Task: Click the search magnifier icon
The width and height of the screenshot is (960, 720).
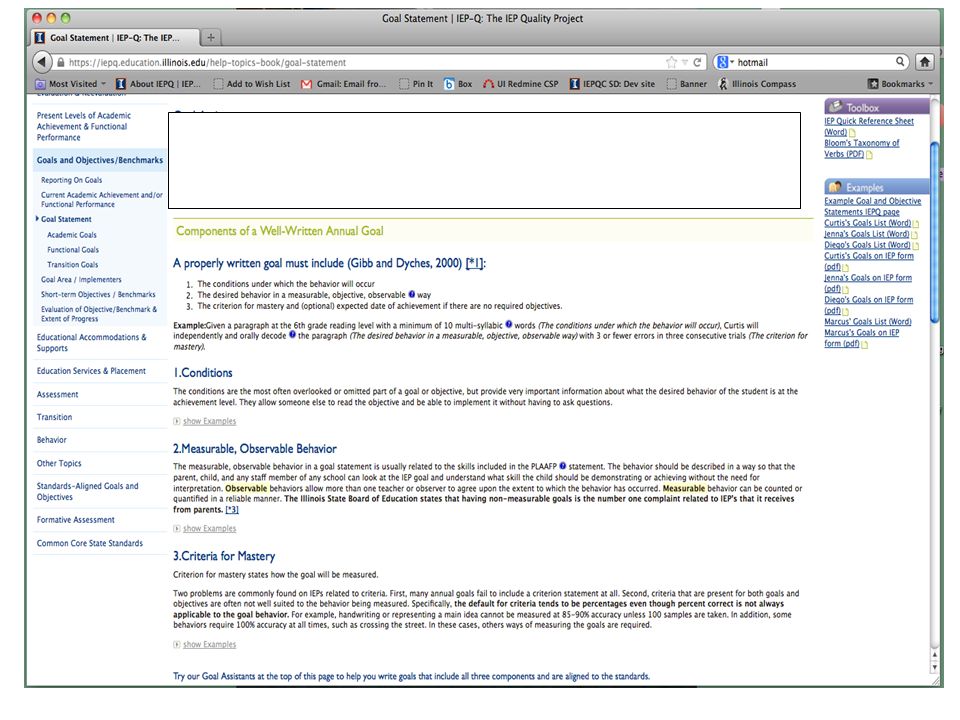Action: click(x=900, y=62)
